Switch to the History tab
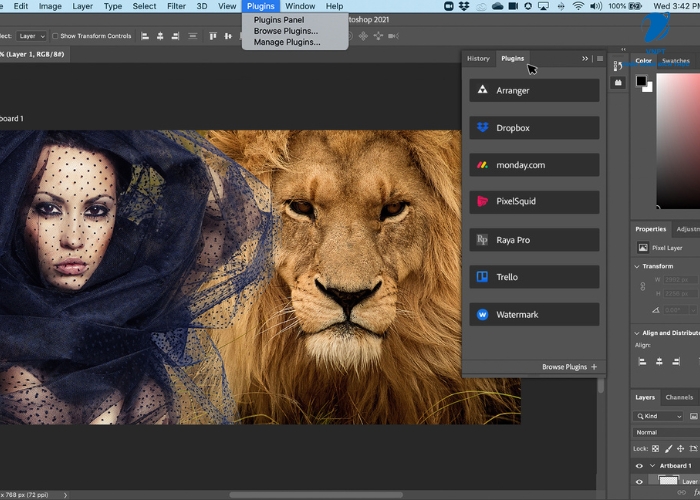The width and height of the screenshot is (700, 500). click(478, 58)
